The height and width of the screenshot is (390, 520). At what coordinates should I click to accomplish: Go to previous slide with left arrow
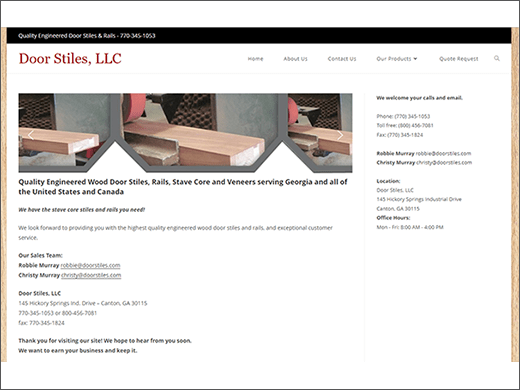coord(31,135)
